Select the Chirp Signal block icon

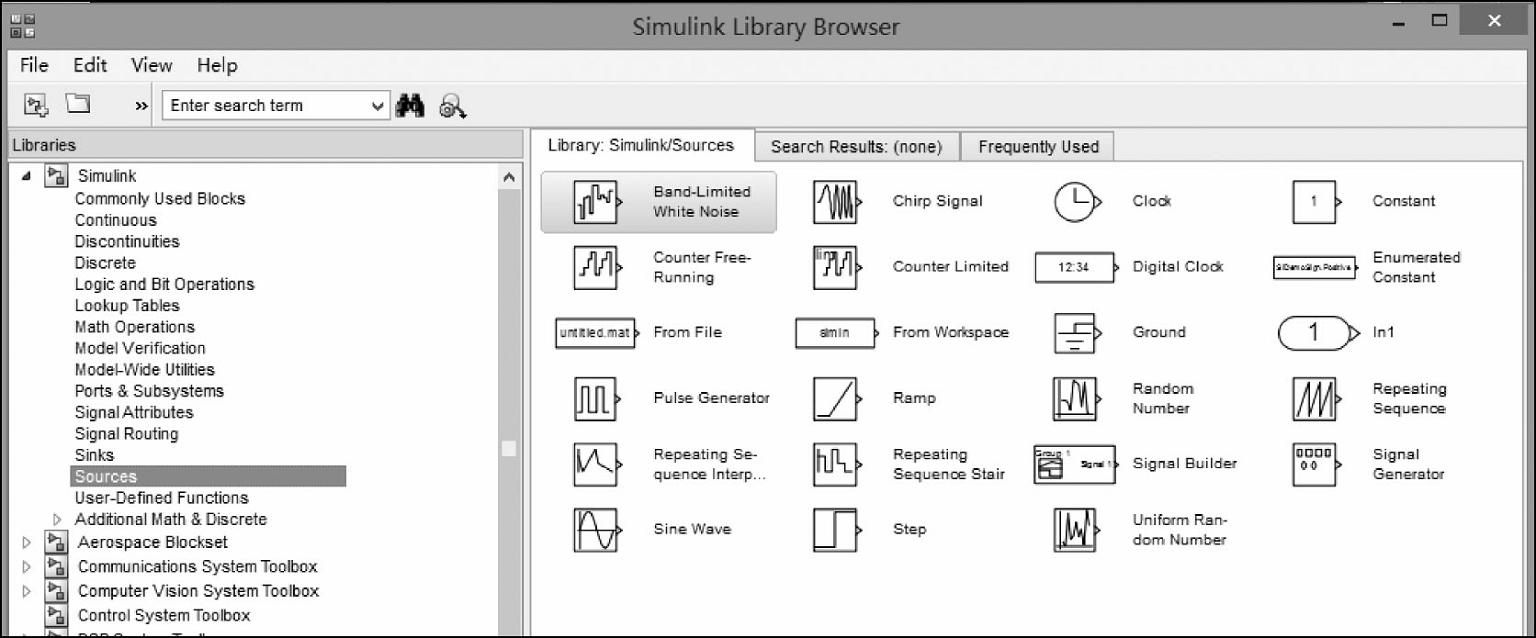pos(838,202)
